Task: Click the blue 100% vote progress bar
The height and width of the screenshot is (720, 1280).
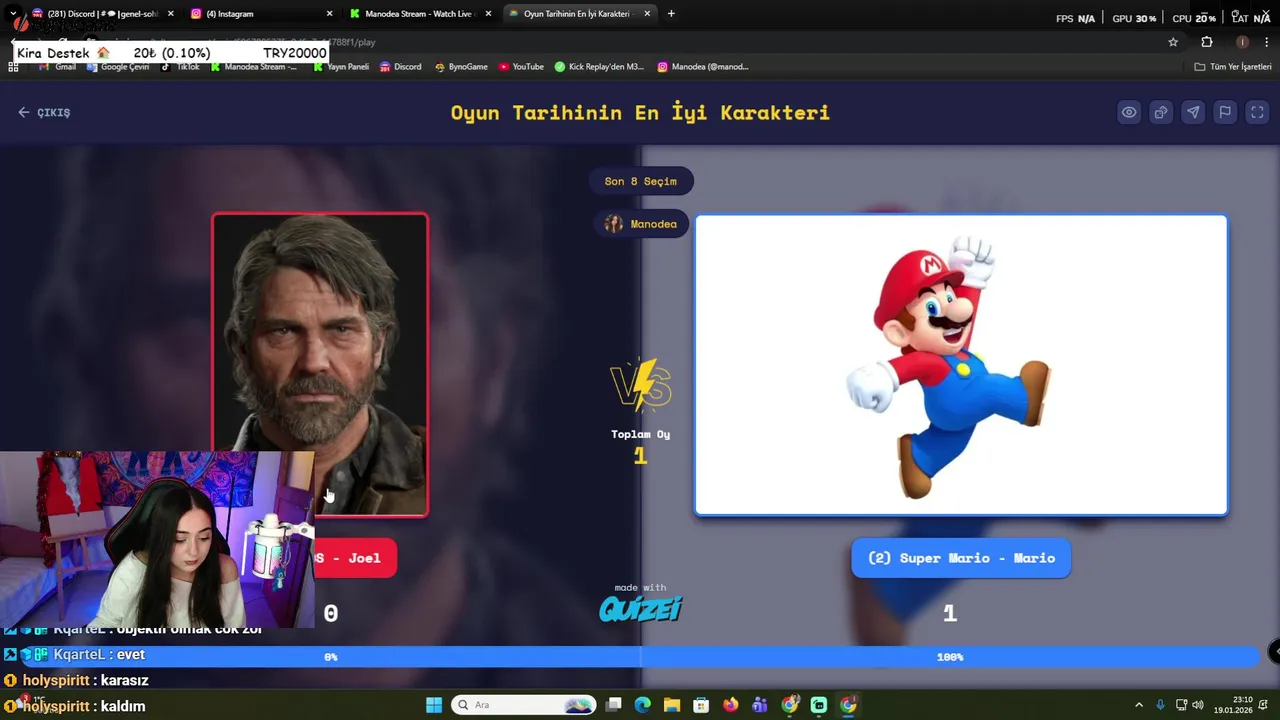Action: (949, 657)
